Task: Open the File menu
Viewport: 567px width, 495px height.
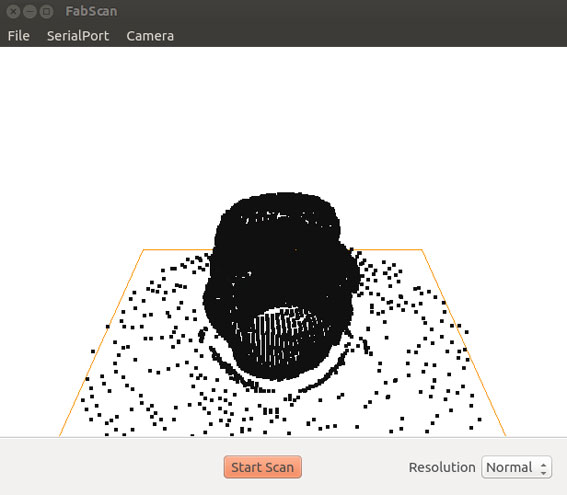Action: (x=18, y=36)
